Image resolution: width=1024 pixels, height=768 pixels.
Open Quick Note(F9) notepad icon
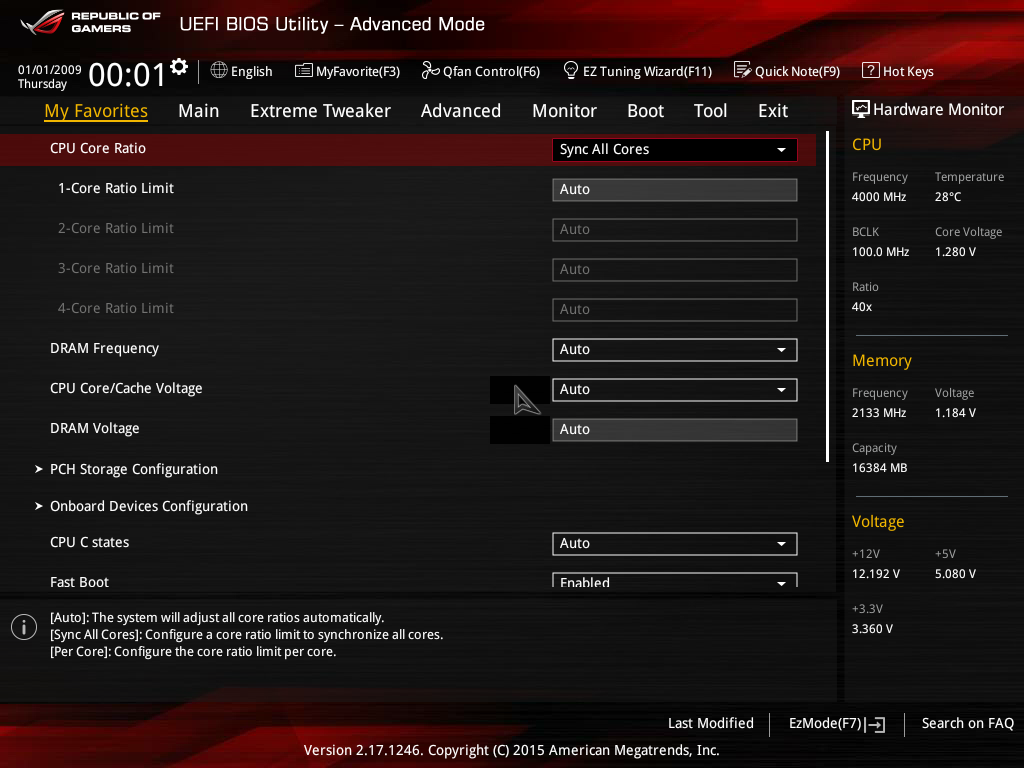point(742,71)
